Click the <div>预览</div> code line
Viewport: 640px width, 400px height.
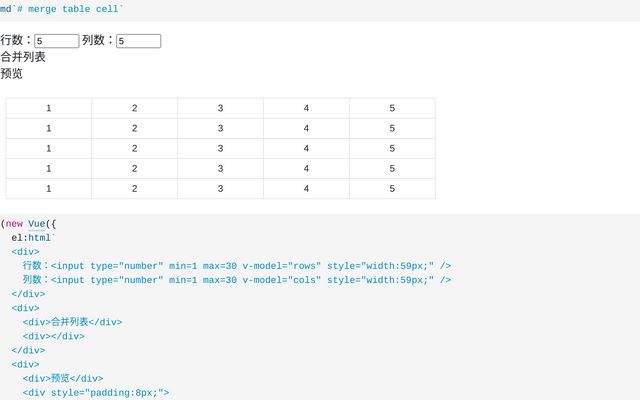(63, 378)
